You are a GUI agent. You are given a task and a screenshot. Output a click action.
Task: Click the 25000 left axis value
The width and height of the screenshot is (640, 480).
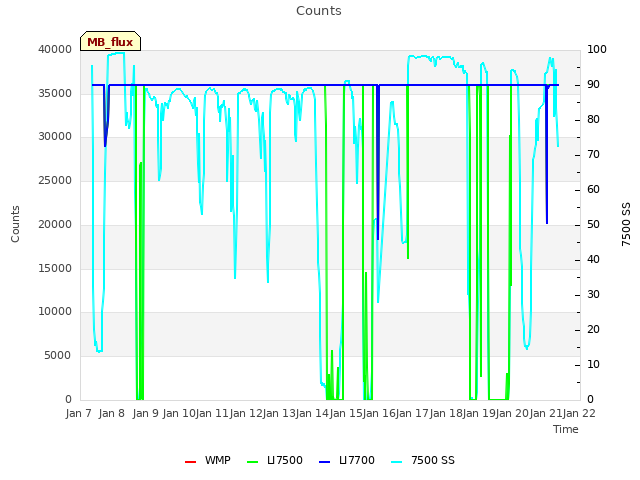click(55, 180)
